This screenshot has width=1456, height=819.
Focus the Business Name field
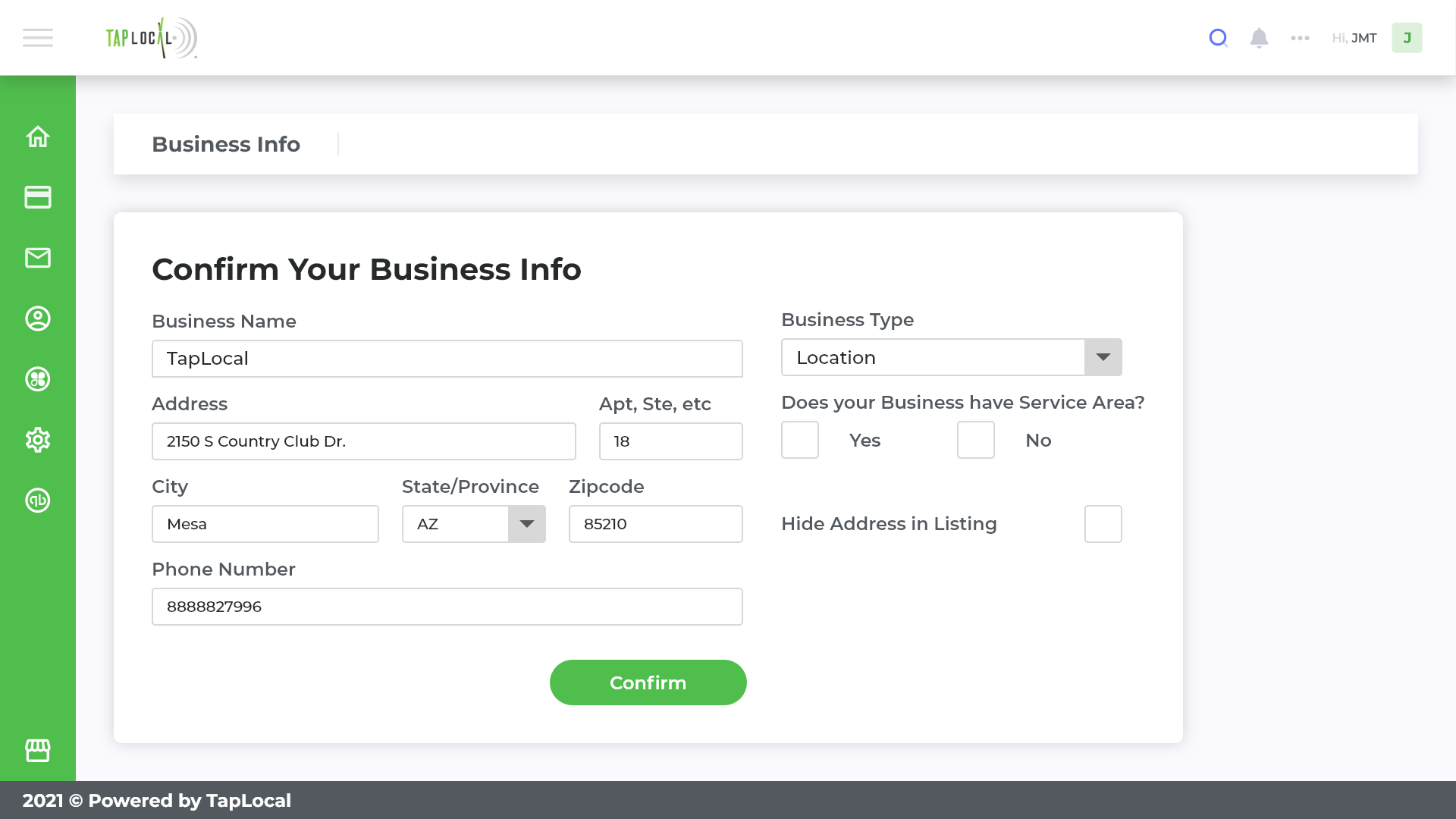tap(447, 359)
